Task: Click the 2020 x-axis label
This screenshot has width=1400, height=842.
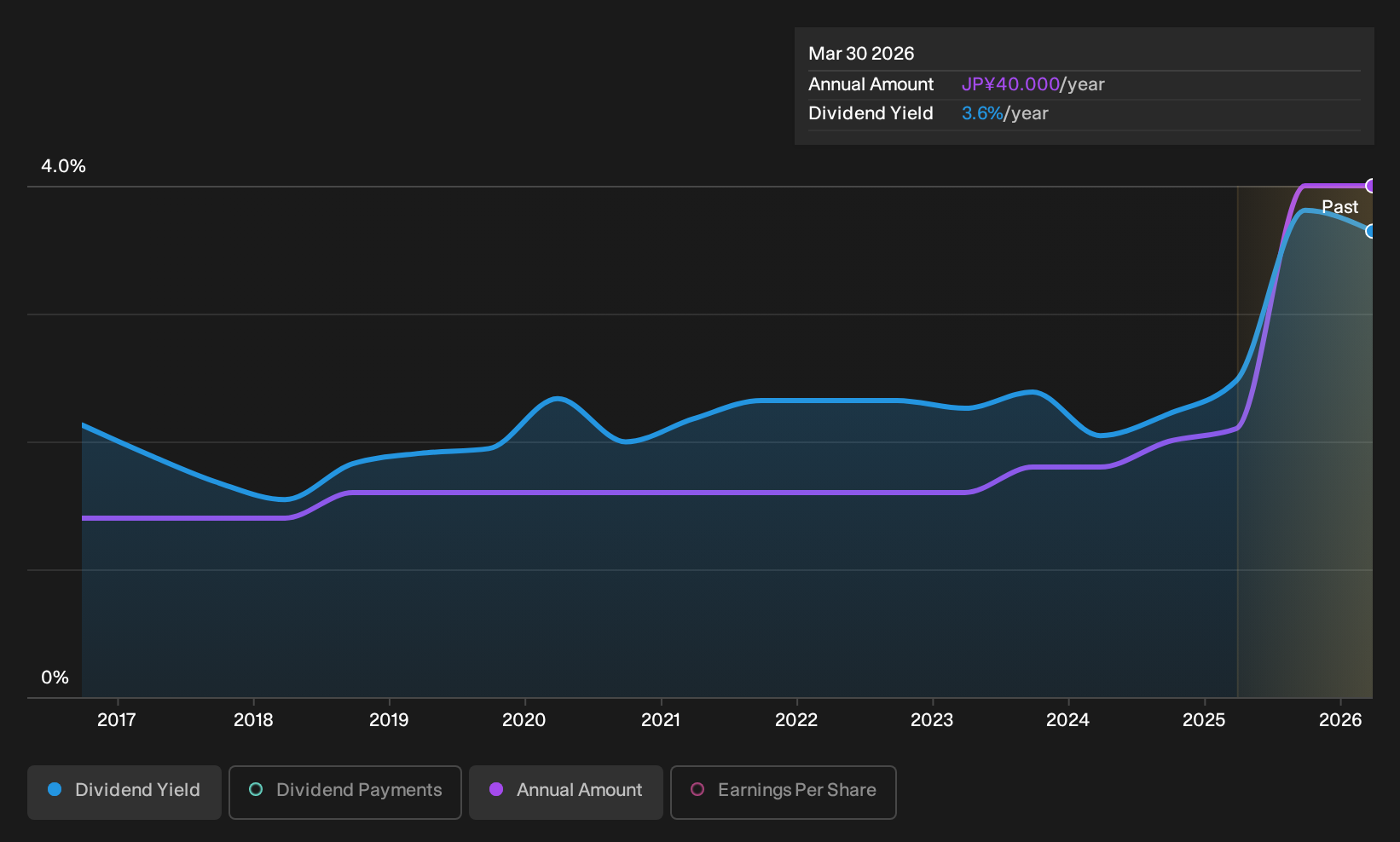Action: tap(524, 720)
